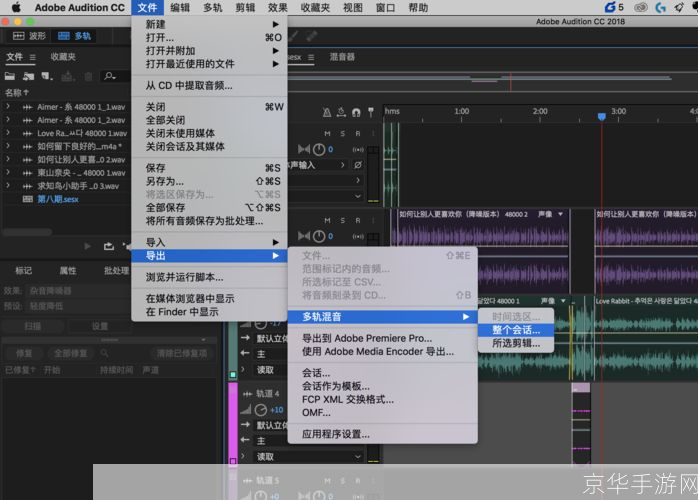
Task: Click the pan knob on the first track
Action: (318, 149)
